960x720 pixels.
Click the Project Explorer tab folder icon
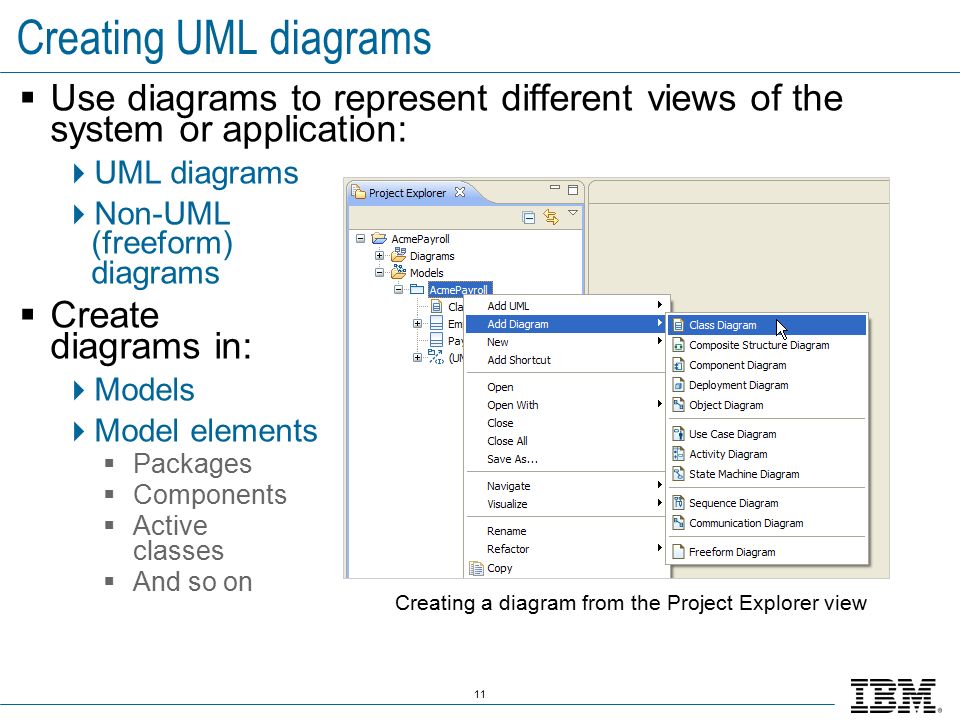pos(359,193)
